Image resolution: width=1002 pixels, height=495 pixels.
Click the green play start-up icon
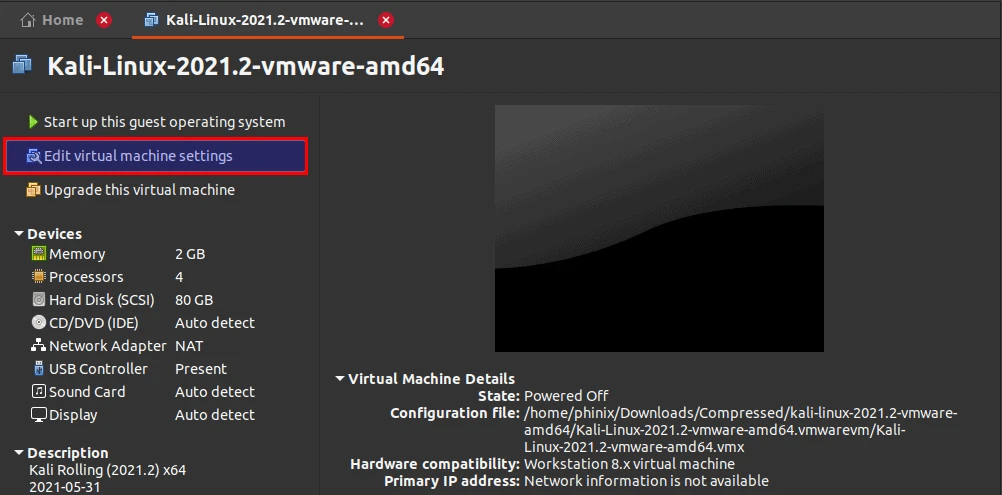click(x=33, y=122)
